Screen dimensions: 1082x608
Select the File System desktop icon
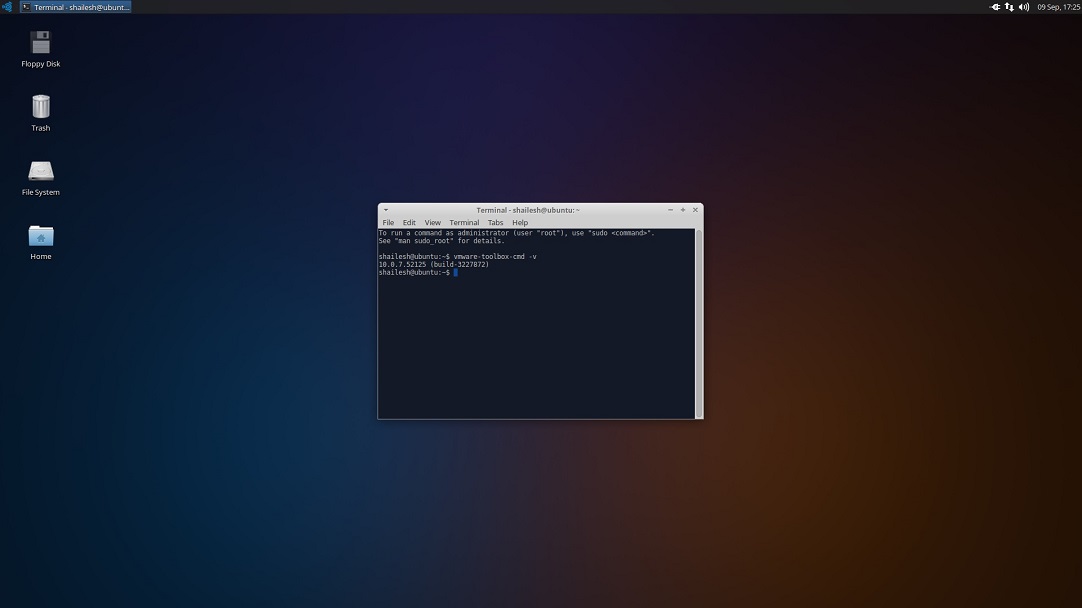pos(41,177)
